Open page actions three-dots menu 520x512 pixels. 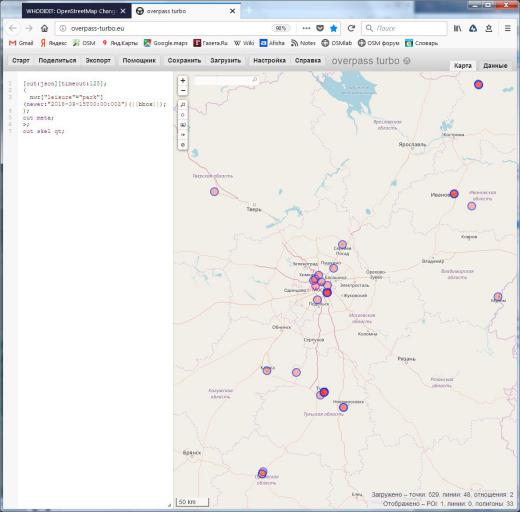306,29
